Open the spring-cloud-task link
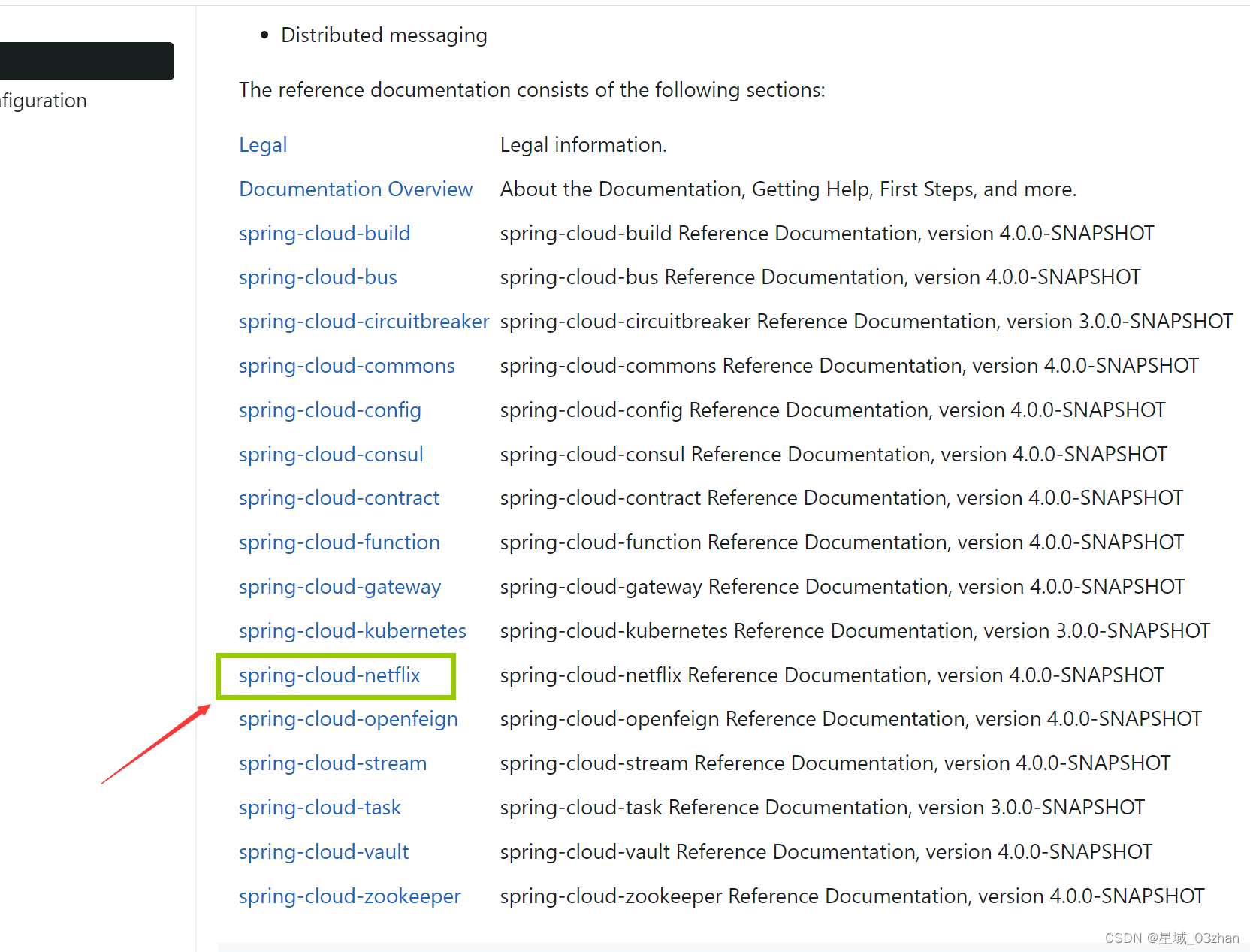Image resolution: width=1250 pixels, height=952 pixels. point(320,808)
